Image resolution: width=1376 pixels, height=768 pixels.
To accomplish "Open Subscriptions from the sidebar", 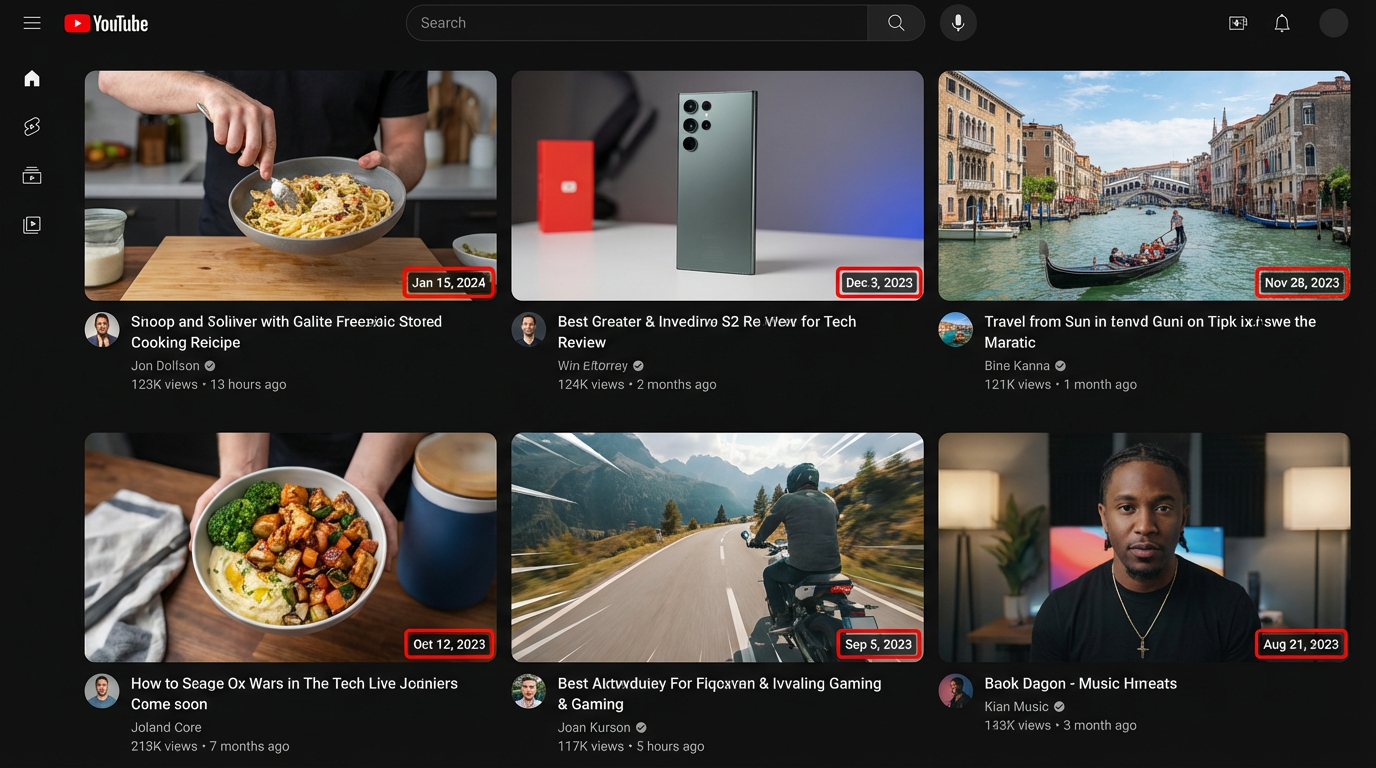I will pos(31,175).
